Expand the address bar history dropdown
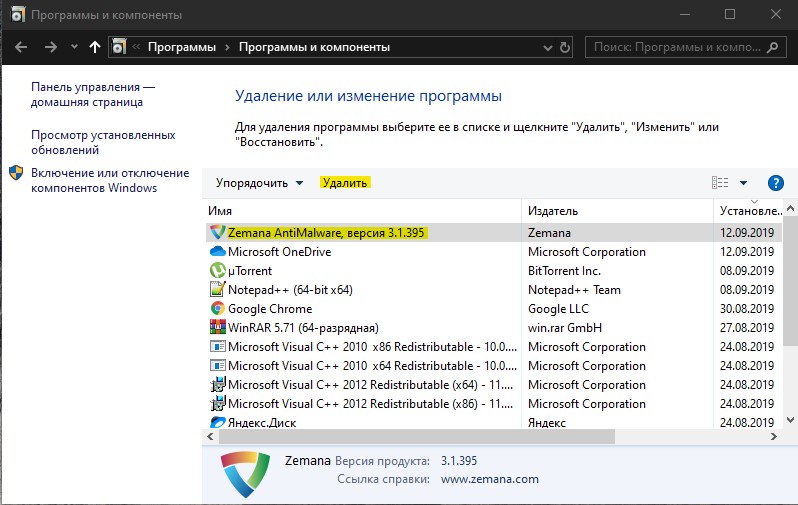The height and width of the screenshot is (505, 798). click(548, 48)
